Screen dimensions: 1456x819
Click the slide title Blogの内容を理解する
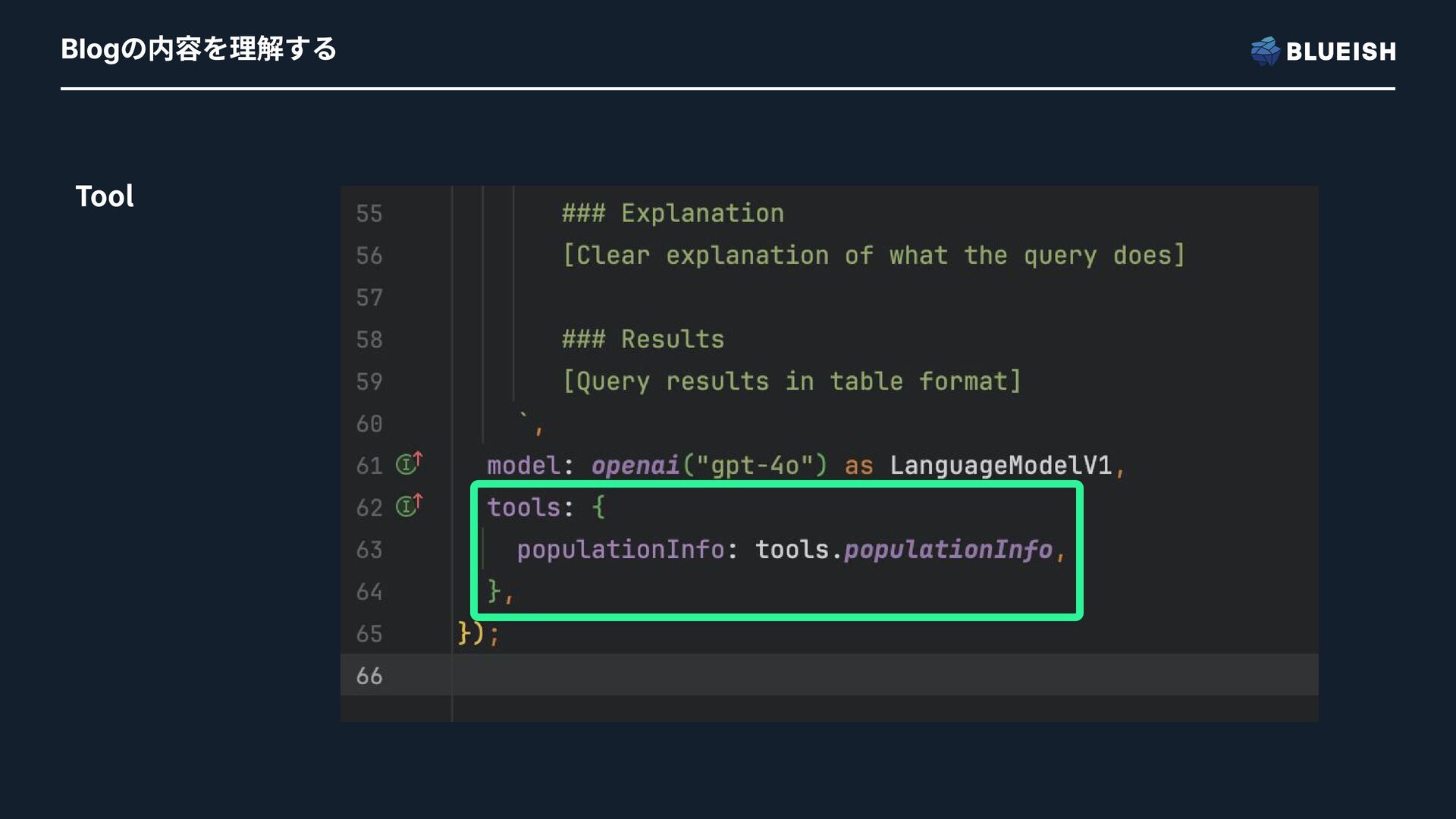click(x=199, y=49)
